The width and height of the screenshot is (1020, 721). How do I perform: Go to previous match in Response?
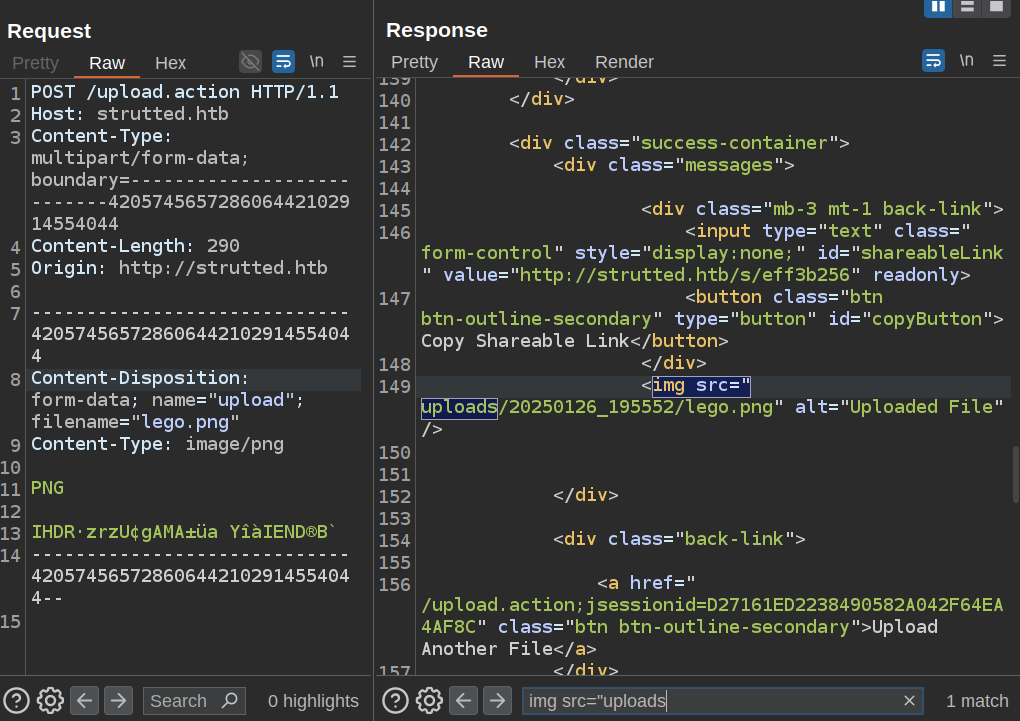pyautogui.click(x=463, y=700)
